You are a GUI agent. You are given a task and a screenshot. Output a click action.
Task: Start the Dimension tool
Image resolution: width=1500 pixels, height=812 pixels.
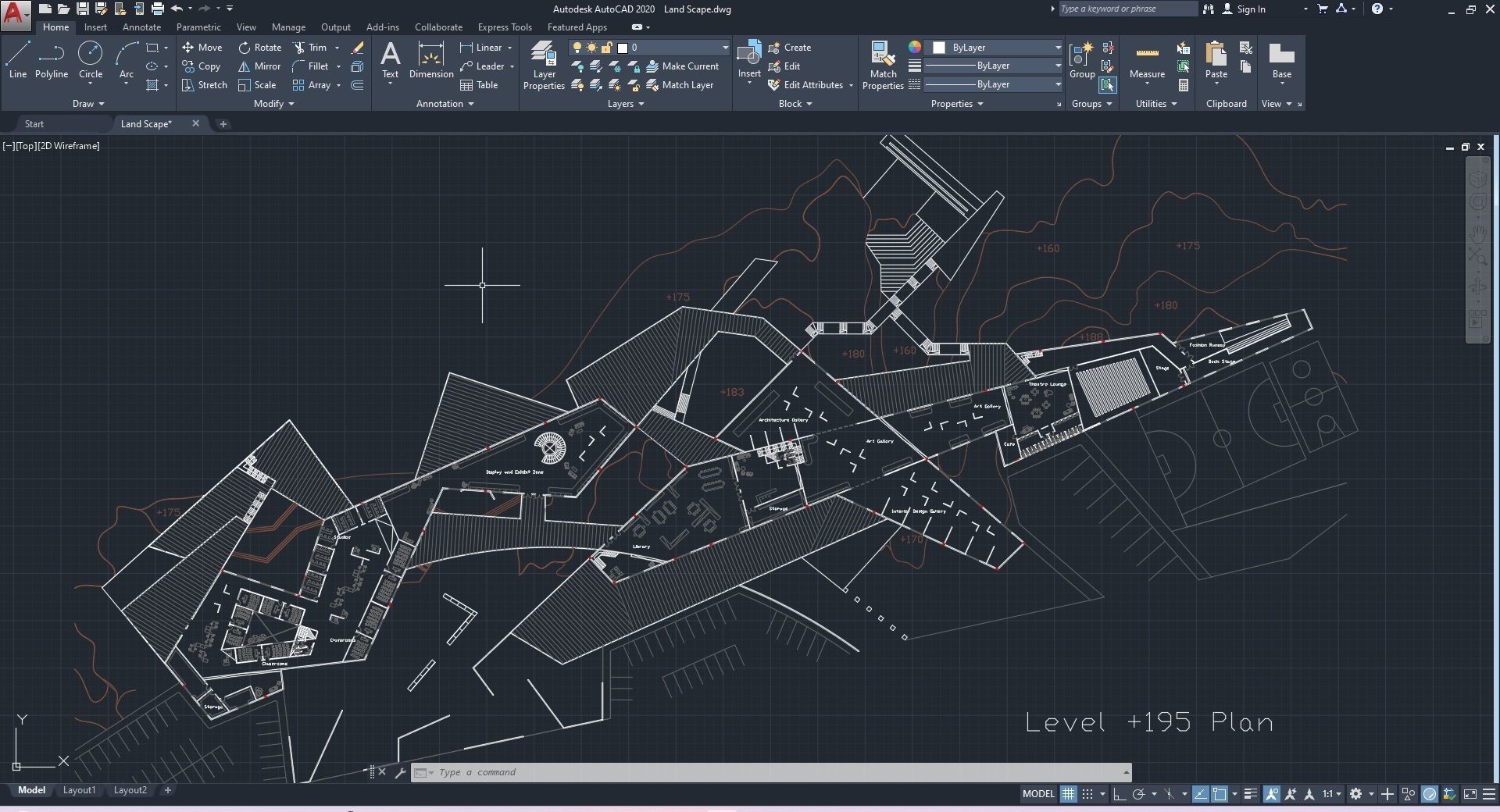[x=431, y=60]
